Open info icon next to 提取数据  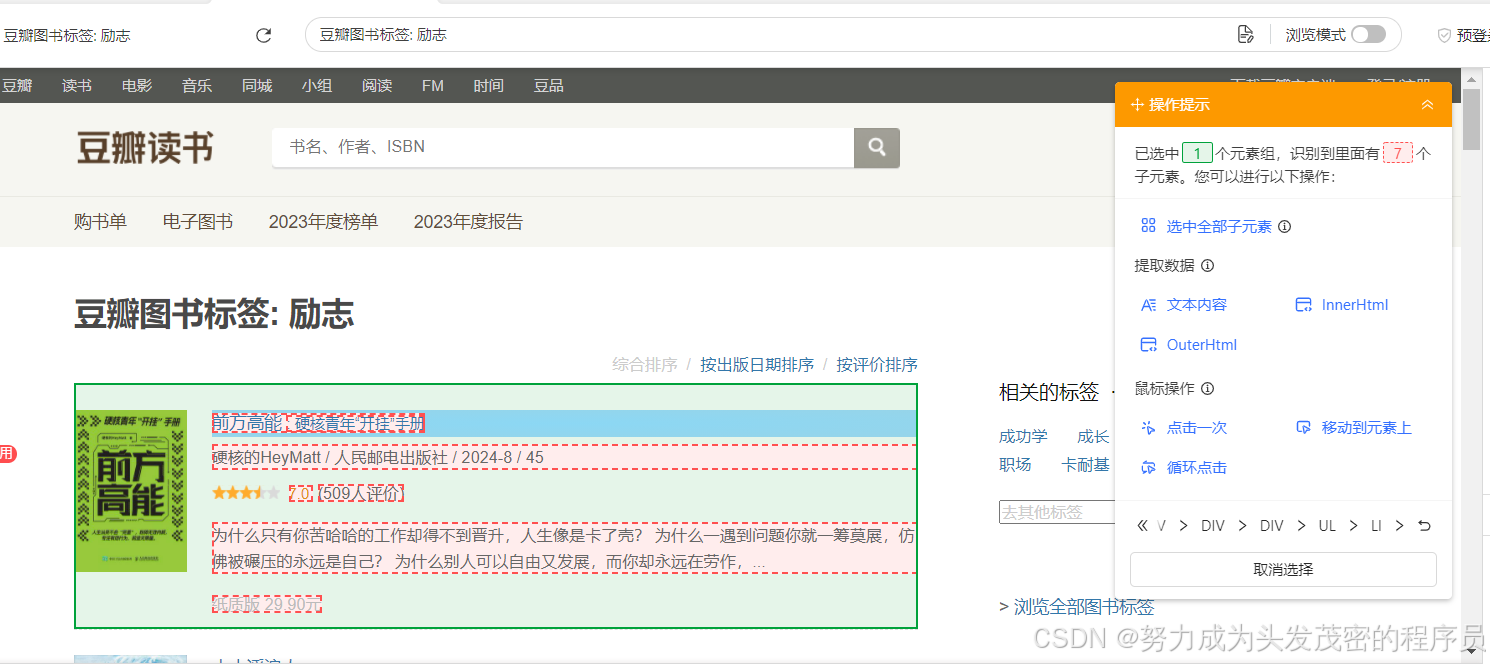1207,266
